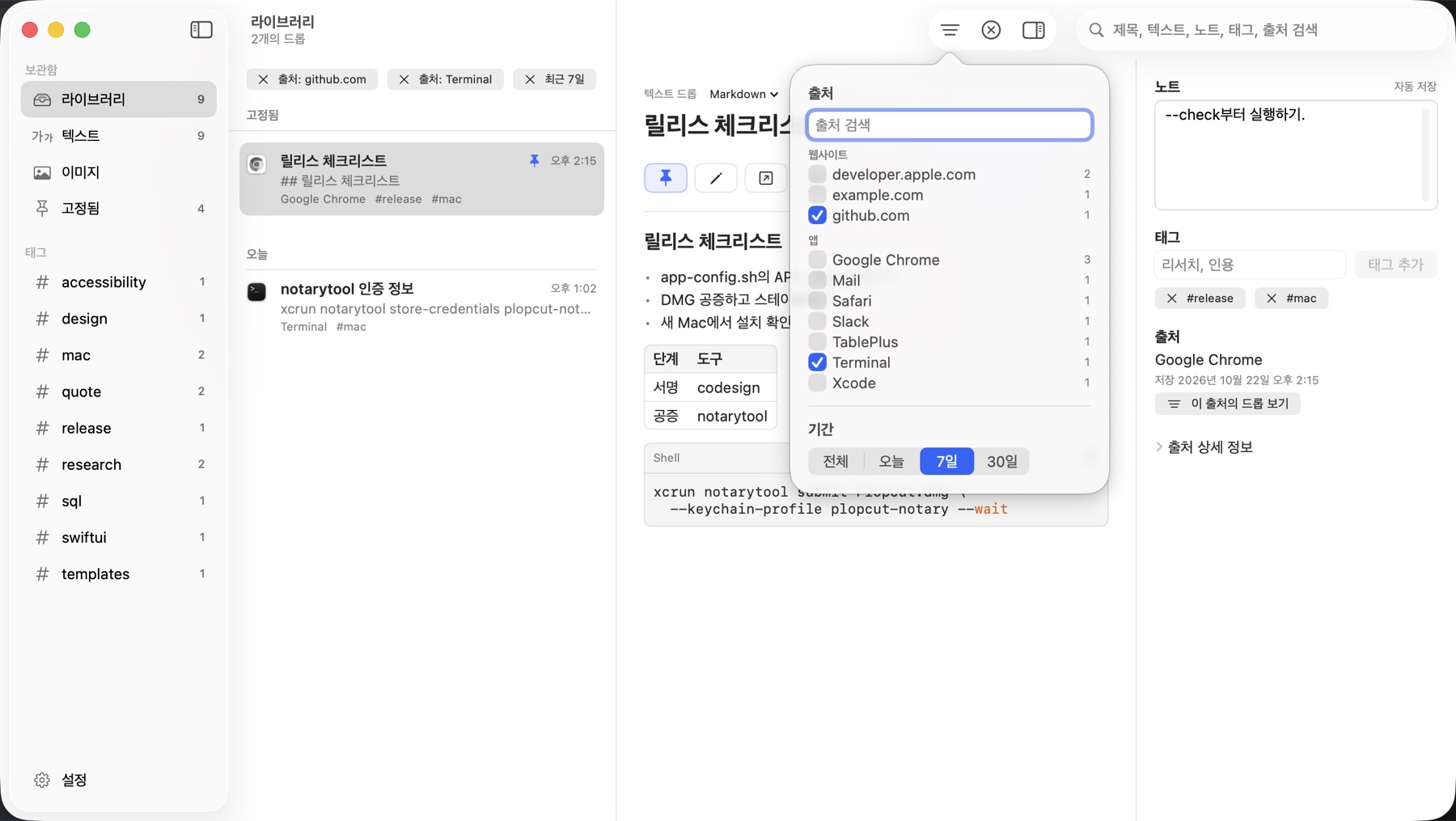
Task: Uncheck the github.com source checkbox
Action: [x=817, y=215]
